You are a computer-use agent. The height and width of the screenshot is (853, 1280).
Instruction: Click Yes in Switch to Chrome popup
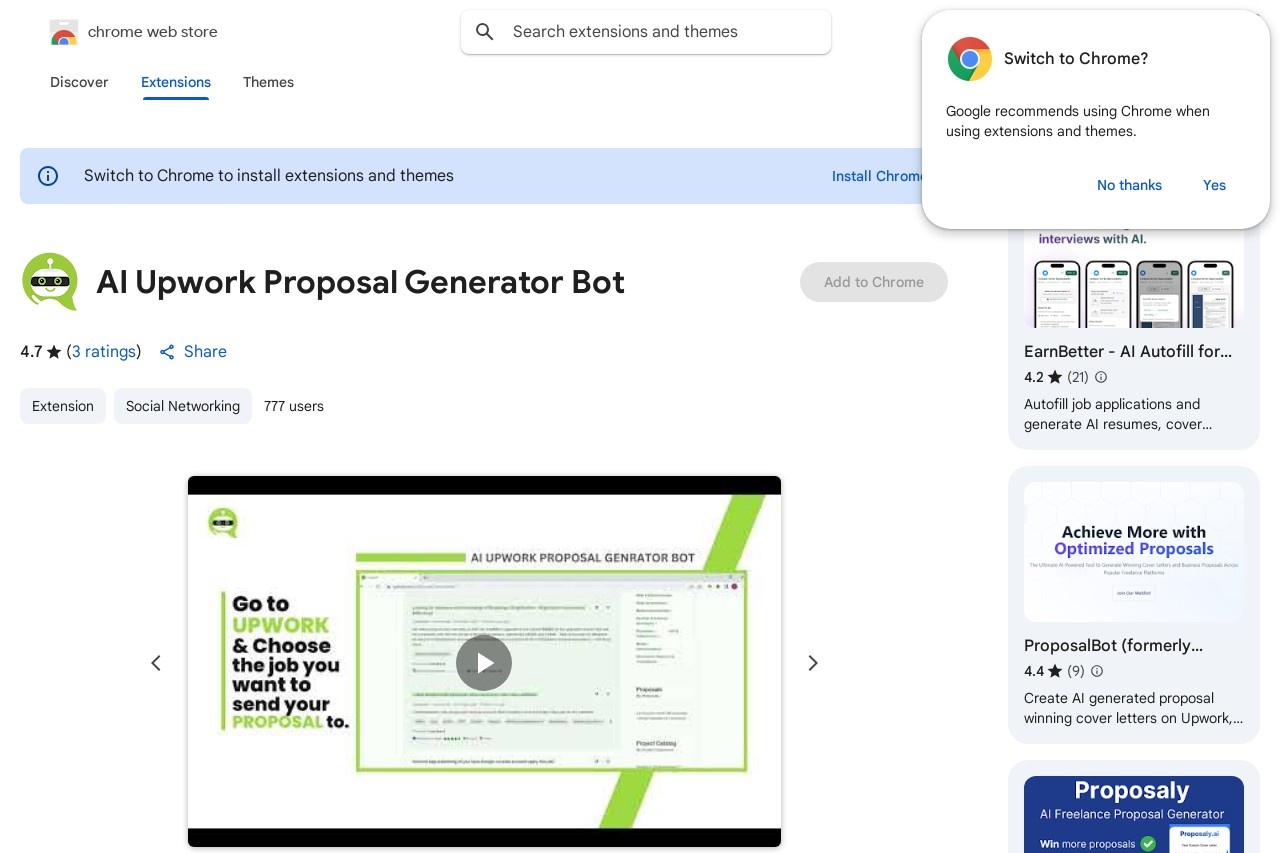[1214, 185]
